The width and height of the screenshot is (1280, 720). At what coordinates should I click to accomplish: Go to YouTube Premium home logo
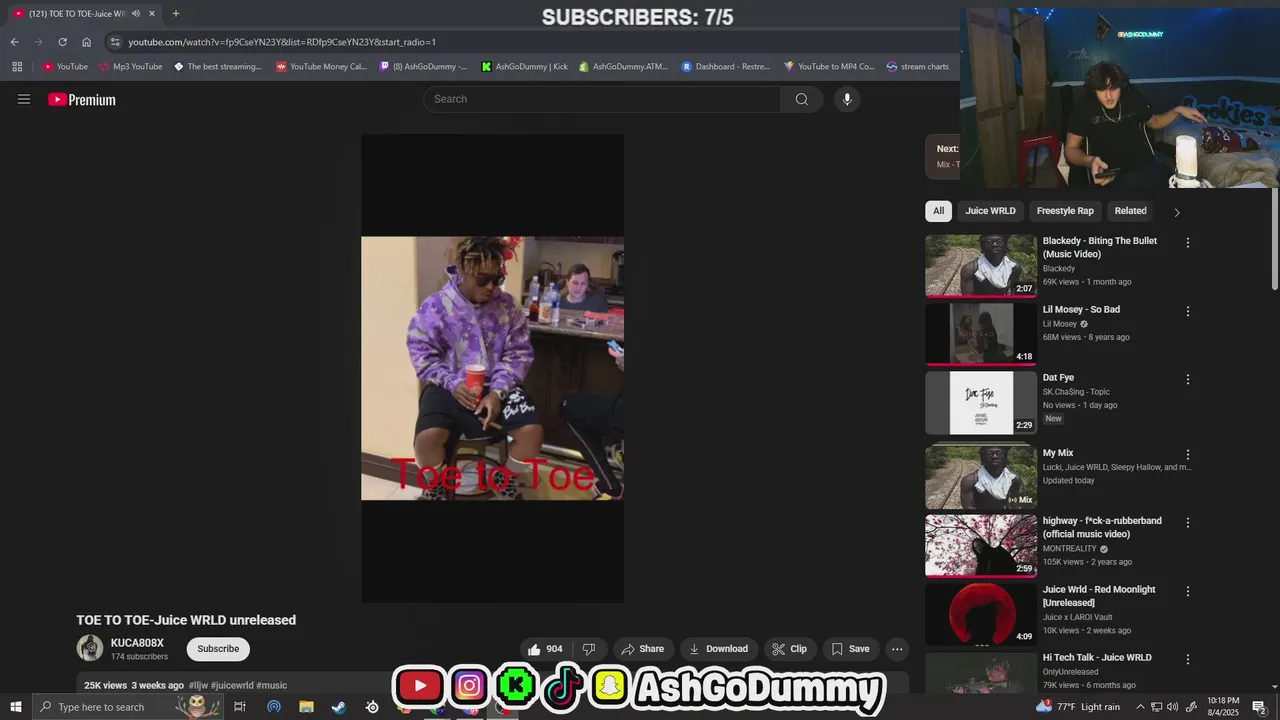tap(82, 99)
